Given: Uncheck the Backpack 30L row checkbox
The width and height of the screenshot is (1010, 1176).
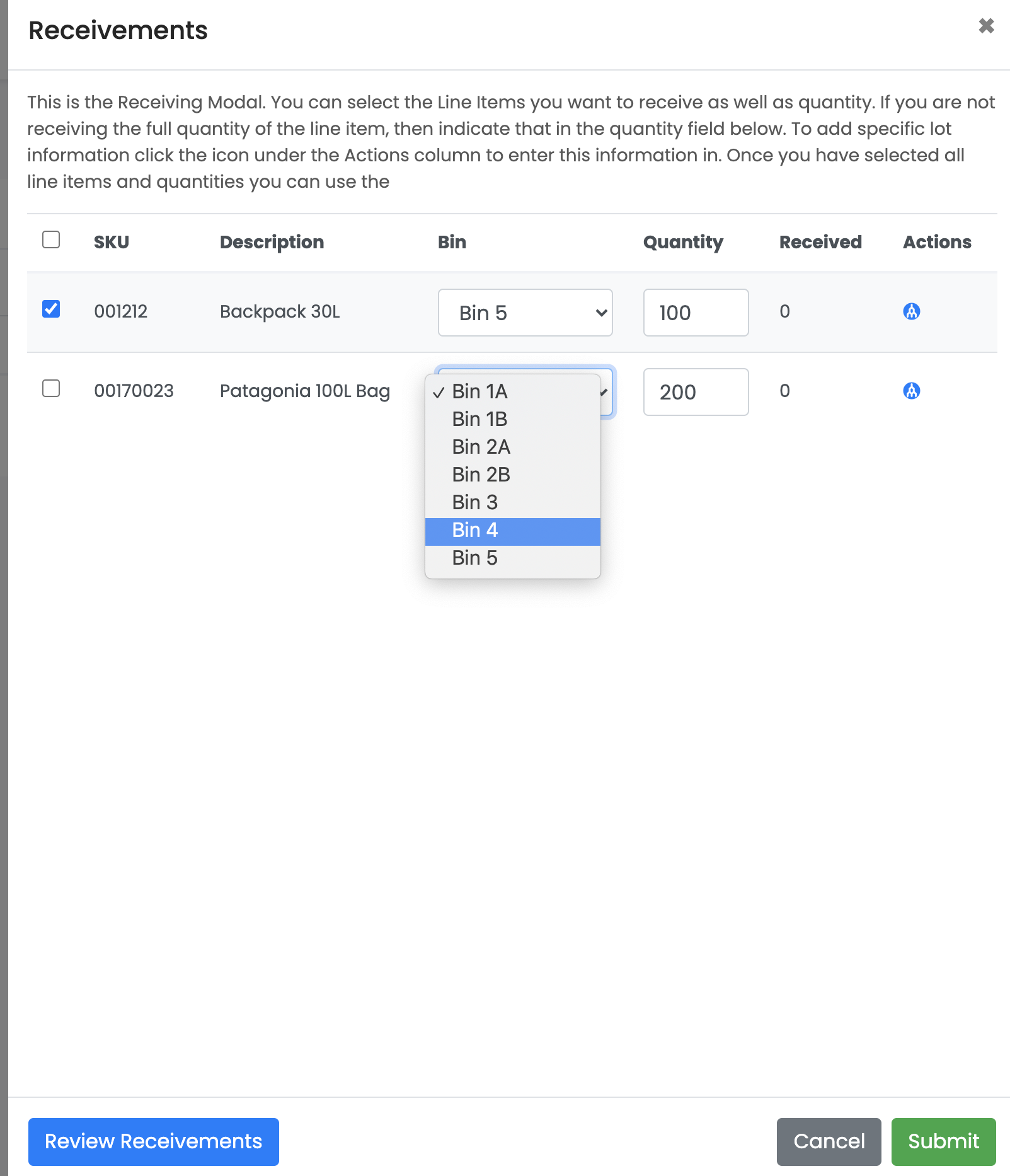Looking at the screenshot, I should [x=51, y=309].
